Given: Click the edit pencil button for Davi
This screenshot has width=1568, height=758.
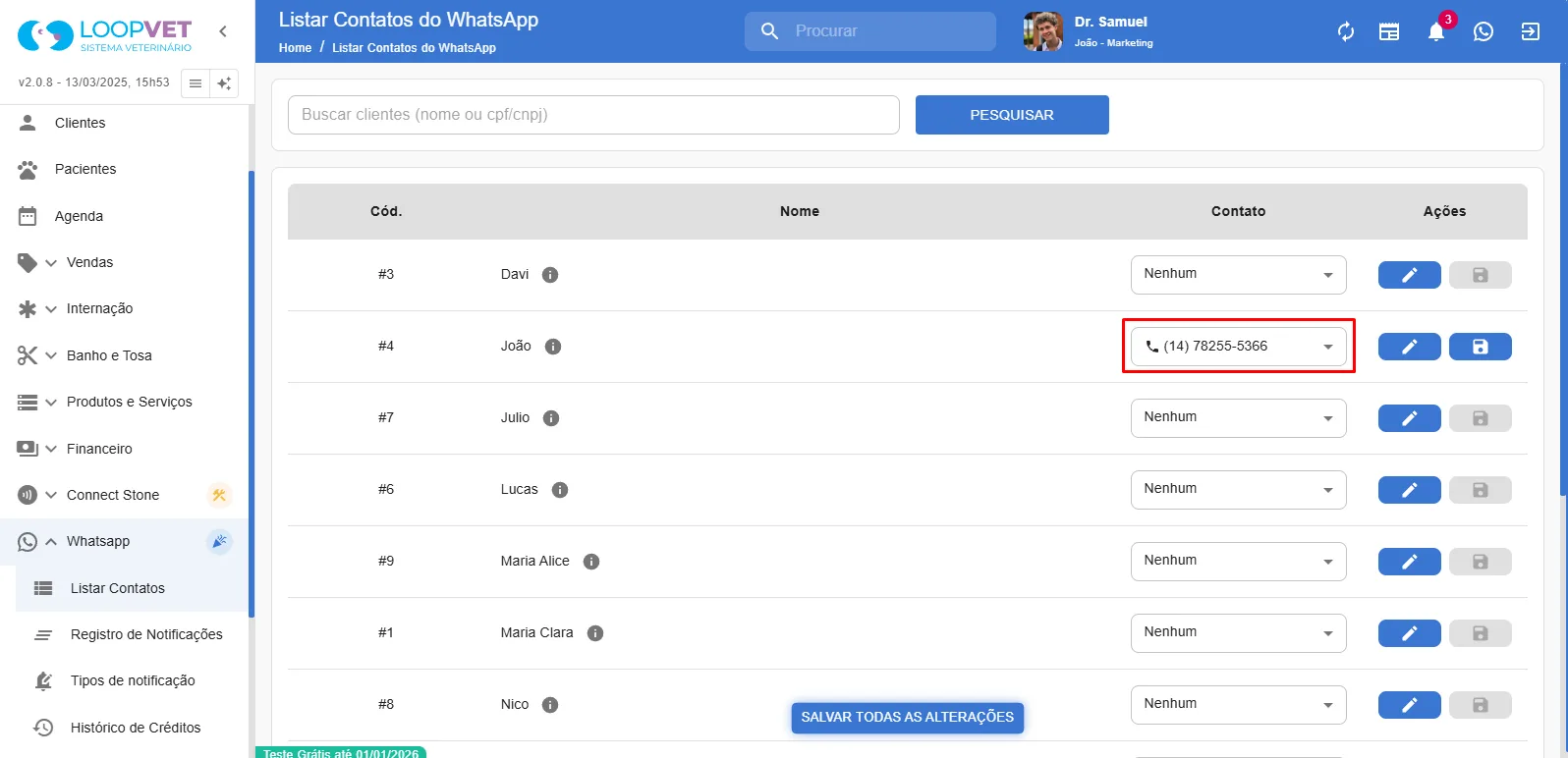Looking at the screenshot, I should point(1410,275).
